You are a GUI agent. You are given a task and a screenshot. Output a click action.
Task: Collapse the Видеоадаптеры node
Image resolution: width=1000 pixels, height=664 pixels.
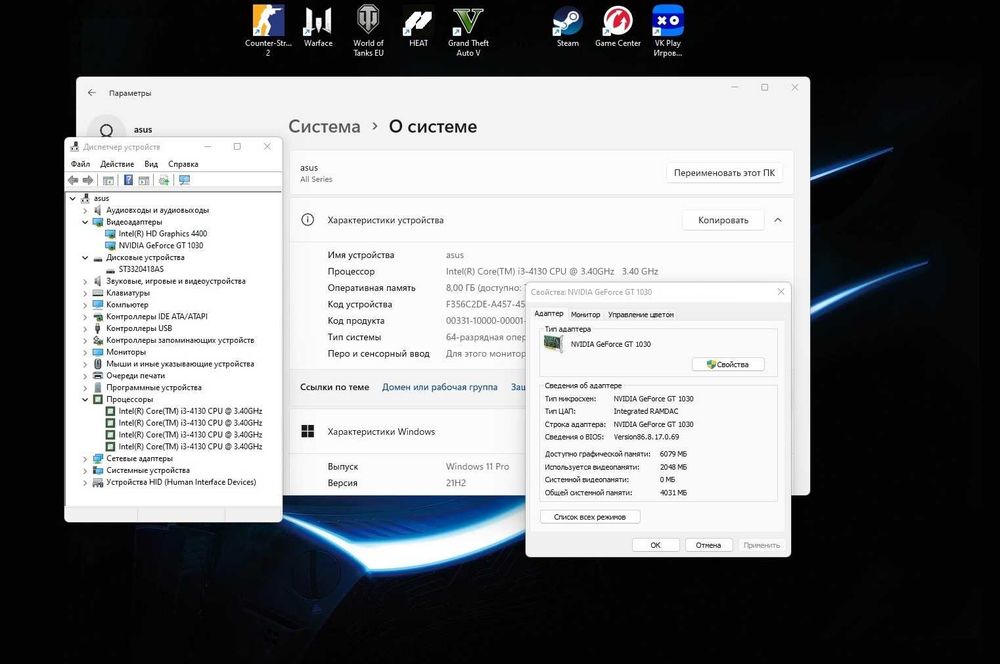click(85, 222)
